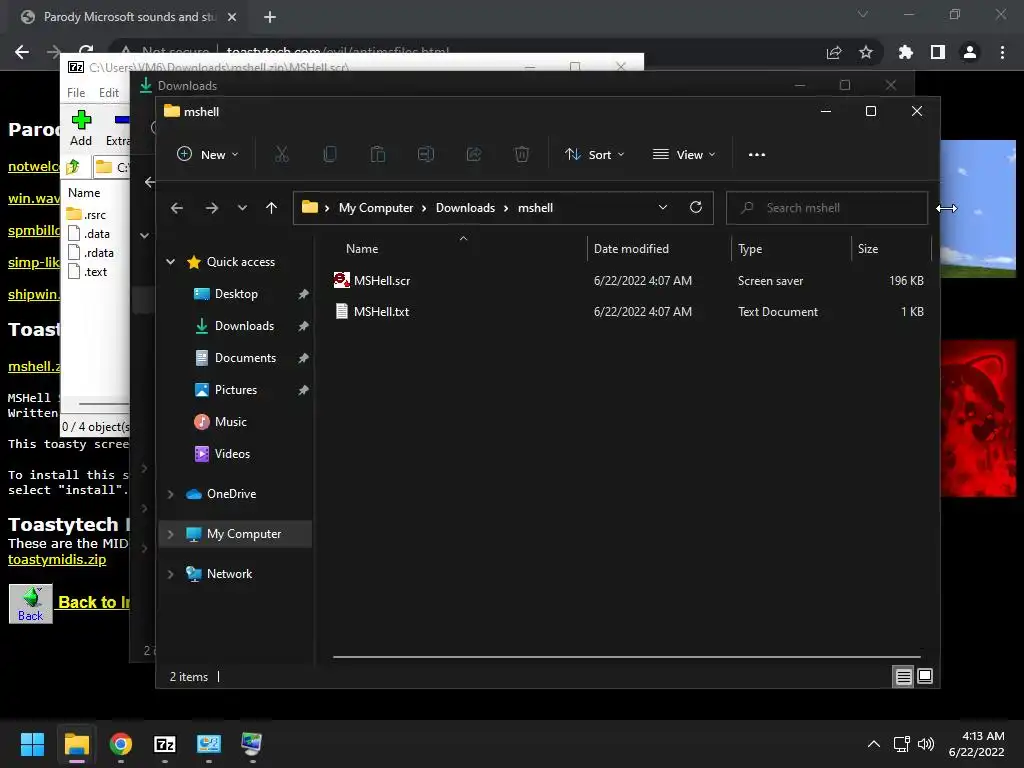Expand address bar history dropdown
The height and width of the screenshot is (768, 1024).
pyautogui.click(x=663, y=207)
